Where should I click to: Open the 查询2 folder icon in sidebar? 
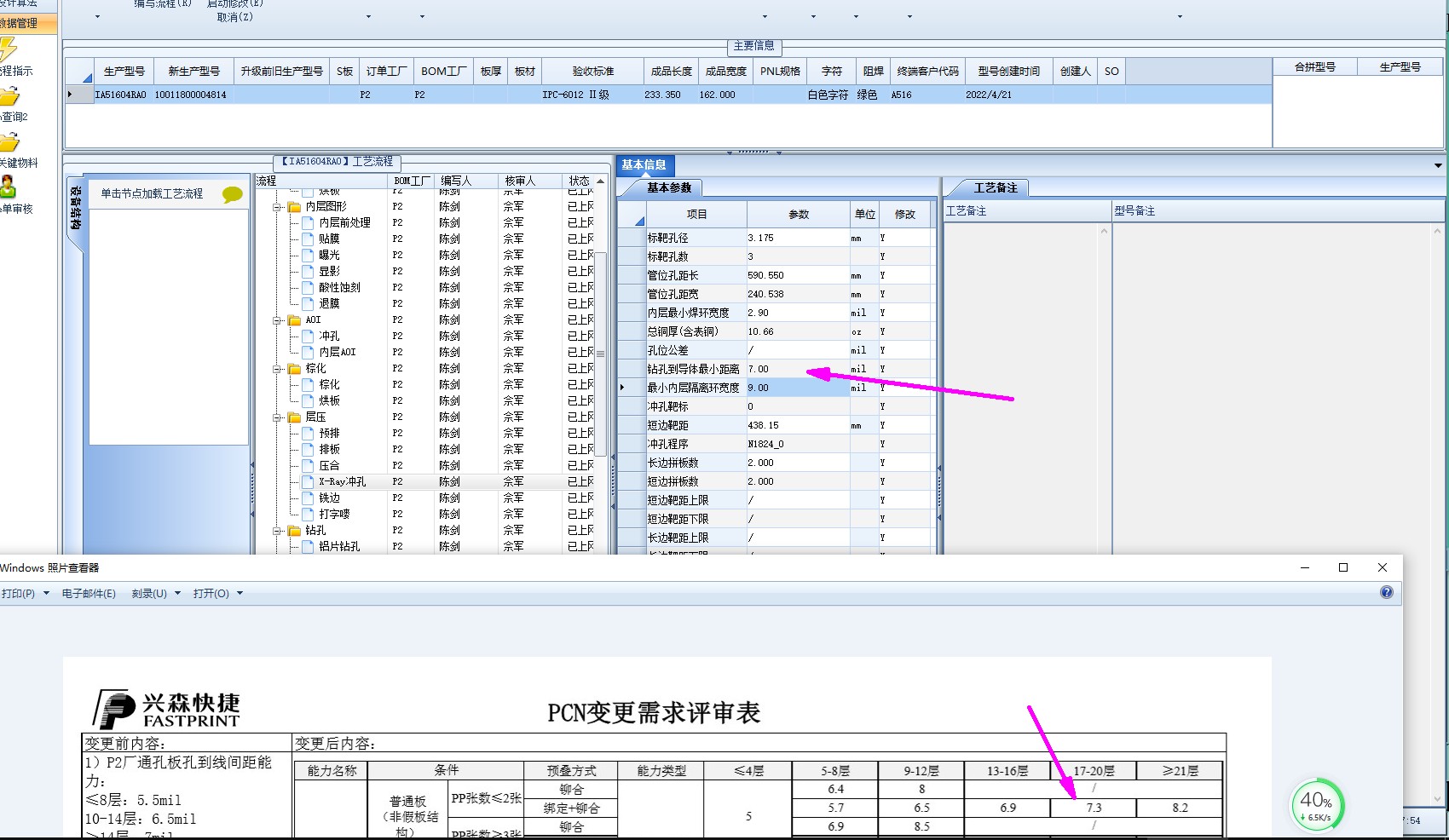point(9,96)
